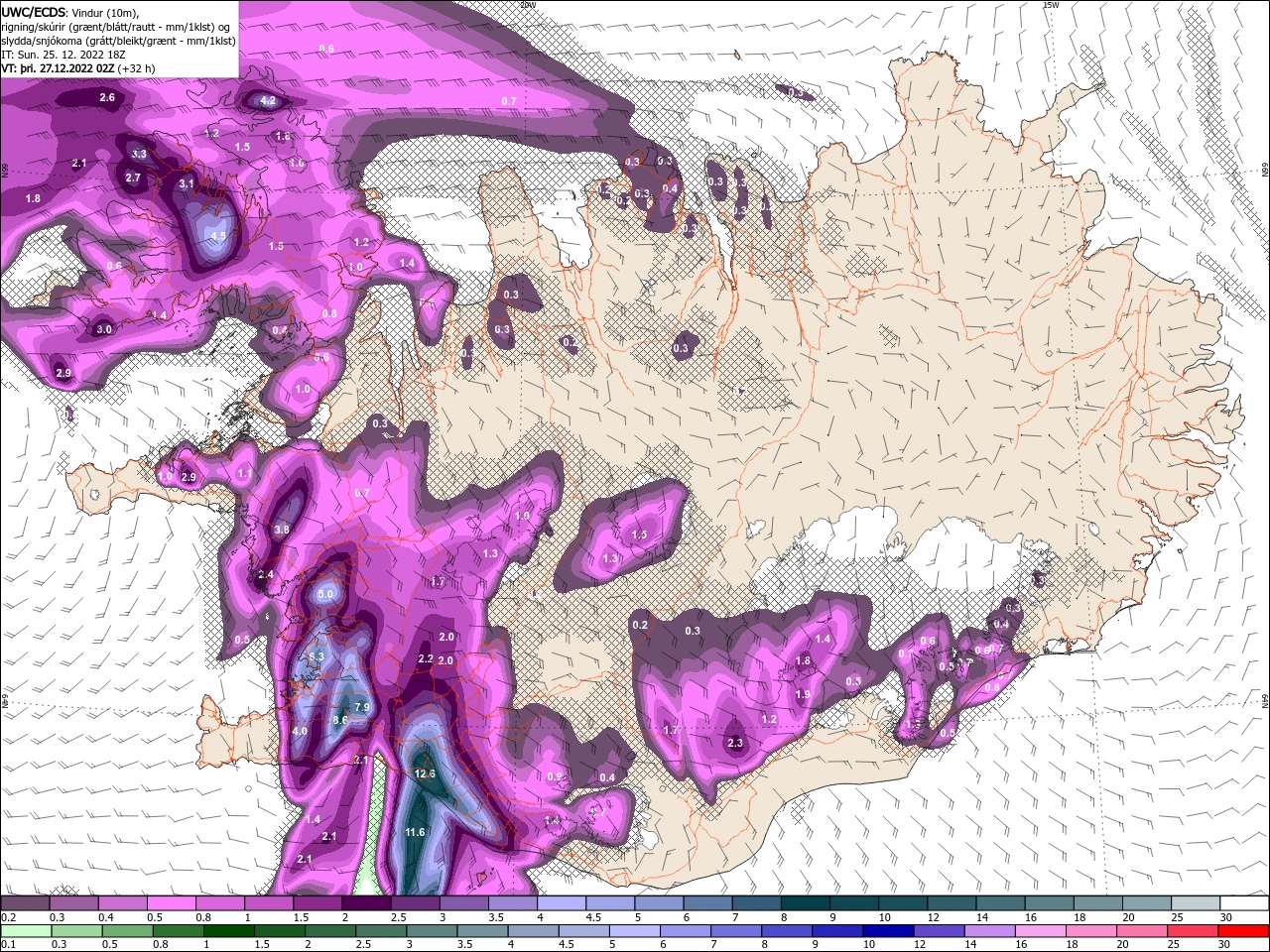Select the 0.2 dark mauve swatch in upper legend
The width and height of the screenshot is (1270, 952).
(x=25, y=903)
